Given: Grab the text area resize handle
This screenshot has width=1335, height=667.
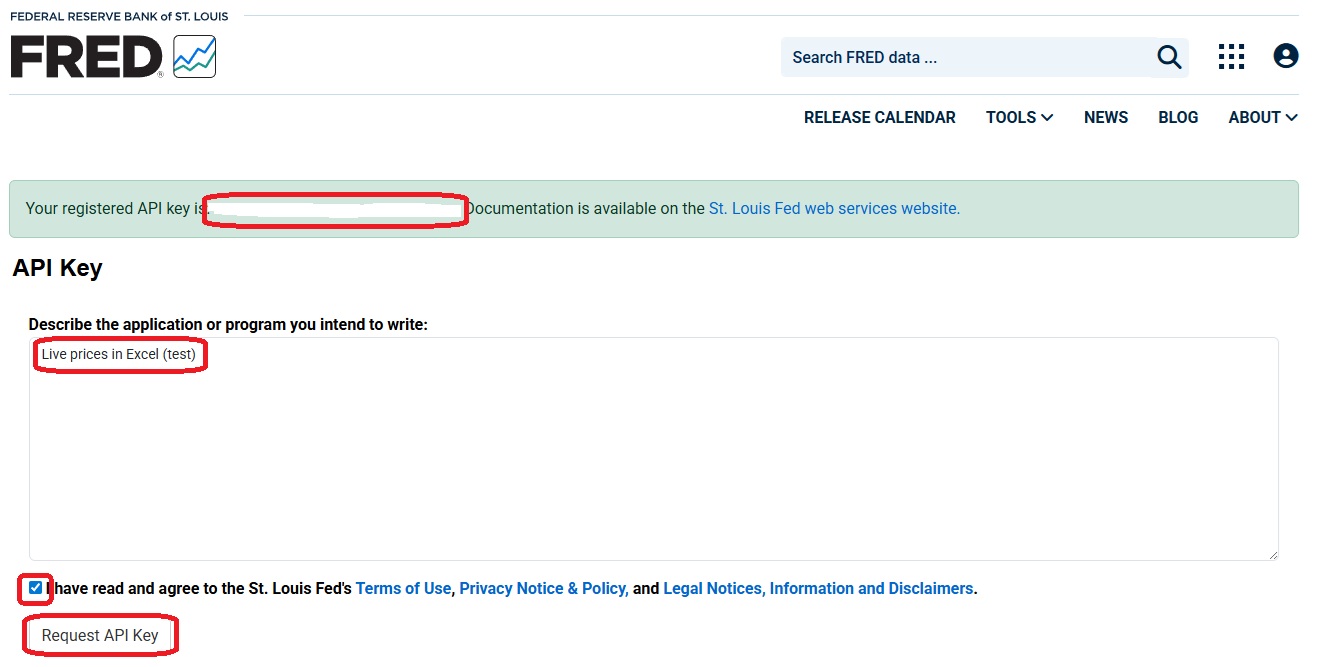Looking at the screenshot, I should [x=1272, y=554].
